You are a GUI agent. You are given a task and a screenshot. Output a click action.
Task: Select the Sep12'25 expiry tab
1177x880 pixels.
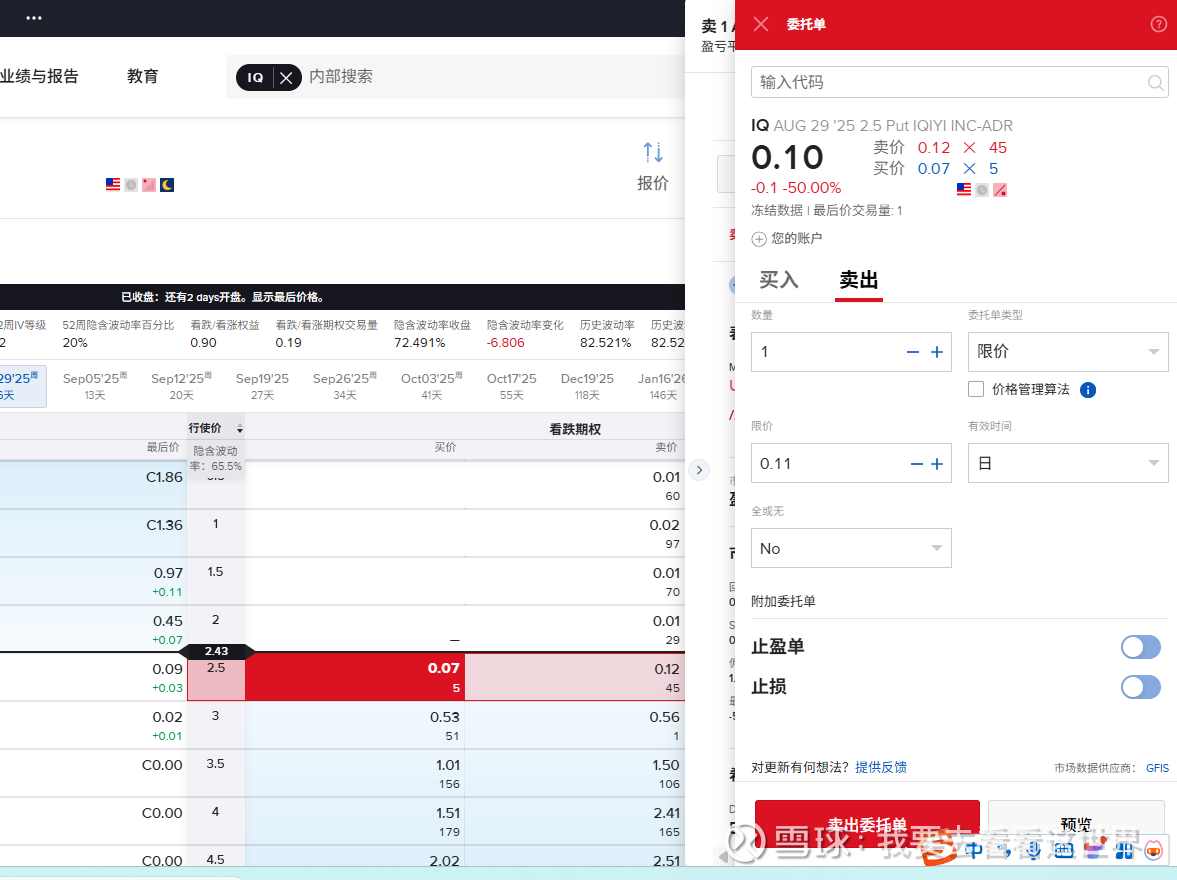(181, 386)
